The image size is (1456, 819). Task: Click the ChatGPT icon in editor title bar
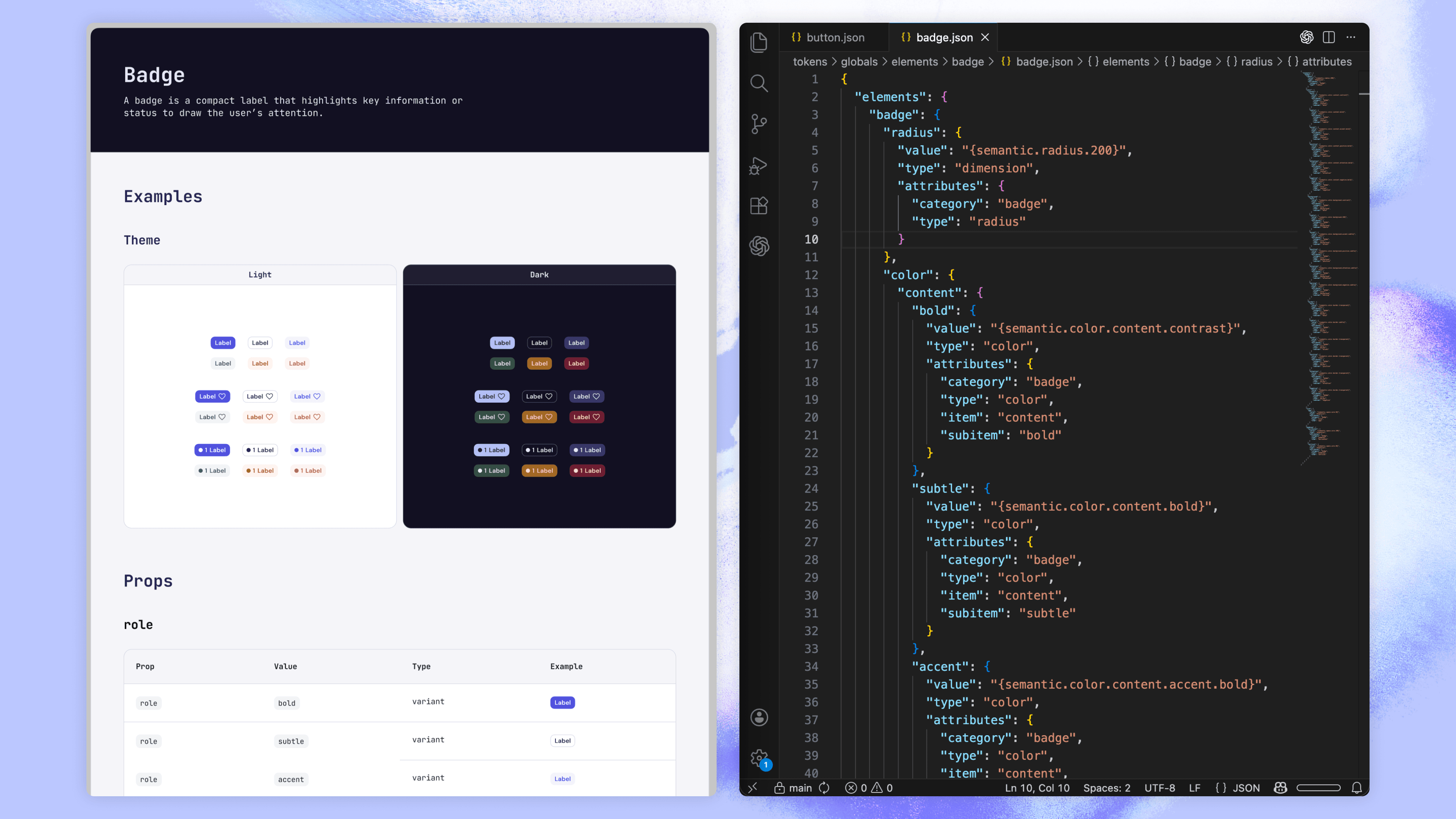point(1306,37)
